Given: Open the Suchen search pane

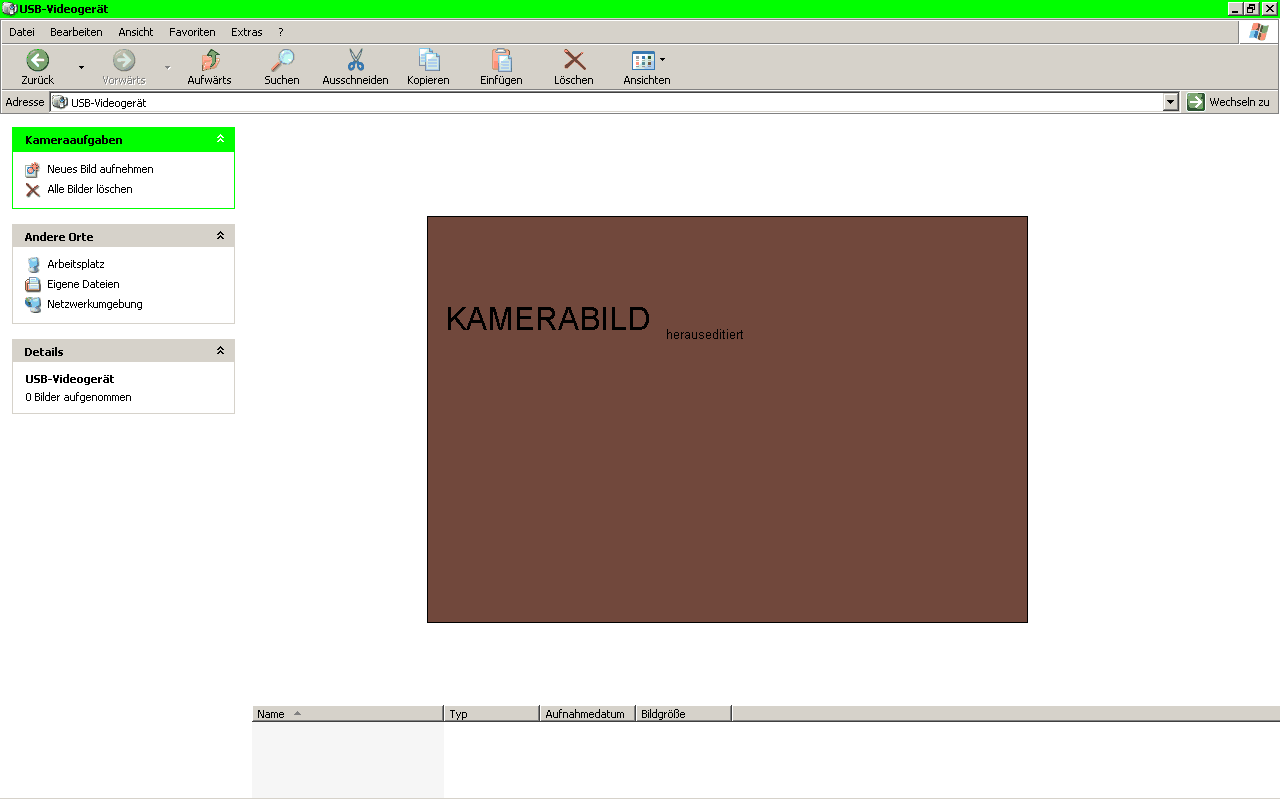Looking at the screenshot, I should 282,67.
